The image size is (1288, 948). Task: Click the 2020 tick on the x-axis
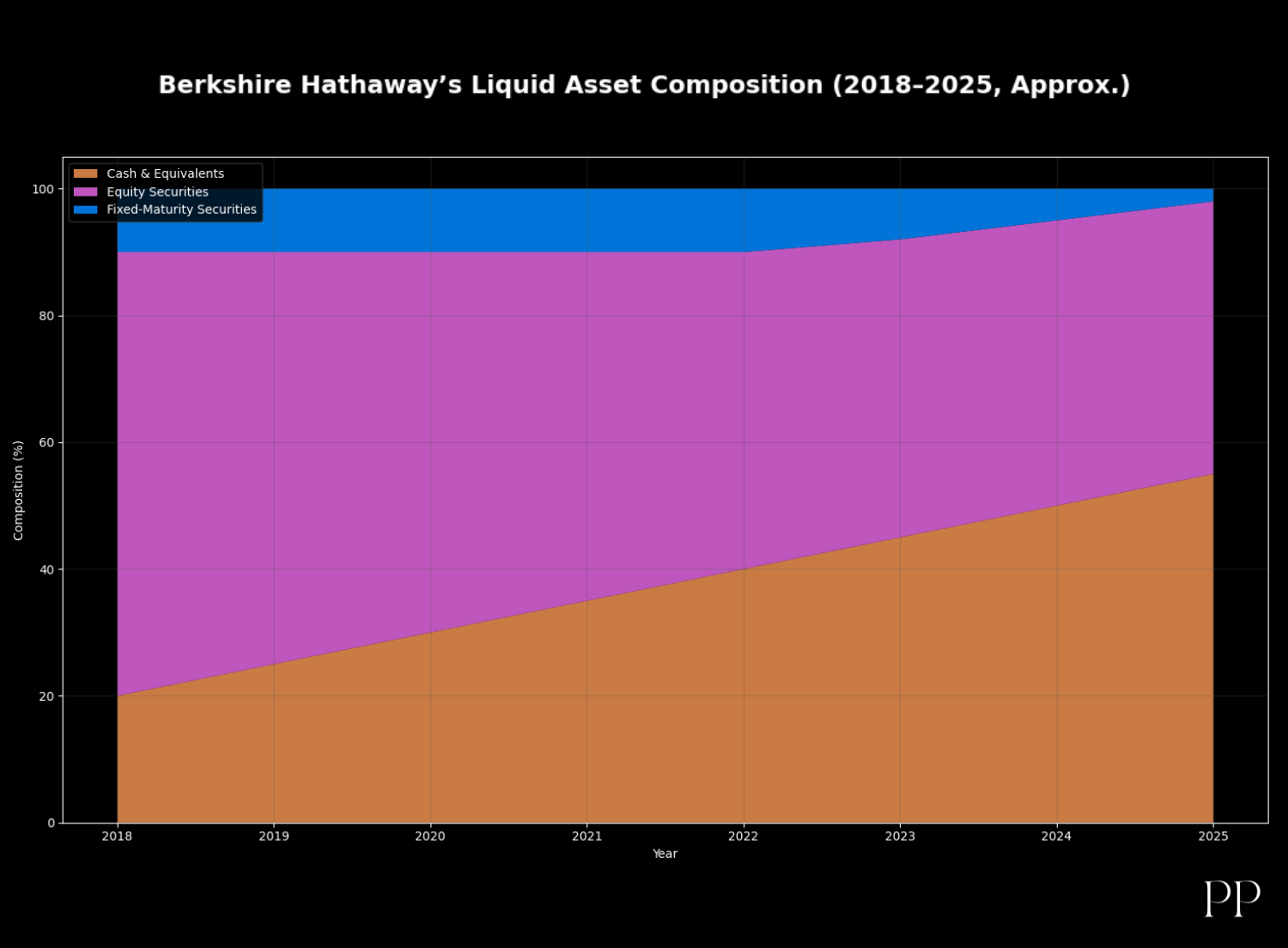430,836
